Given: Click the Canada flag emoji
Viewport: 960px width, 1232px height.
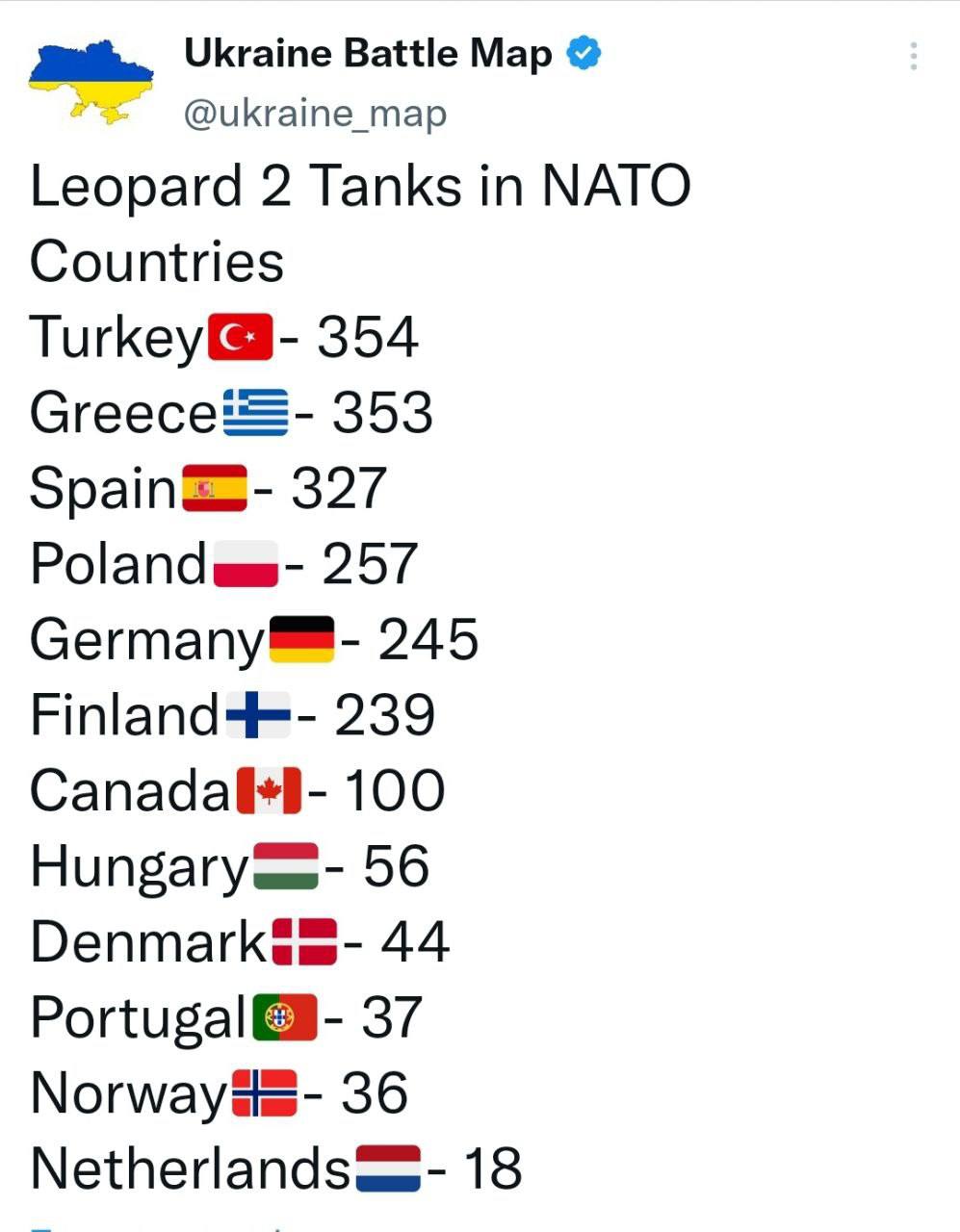Looking at the screenshot, I should 269,790.
